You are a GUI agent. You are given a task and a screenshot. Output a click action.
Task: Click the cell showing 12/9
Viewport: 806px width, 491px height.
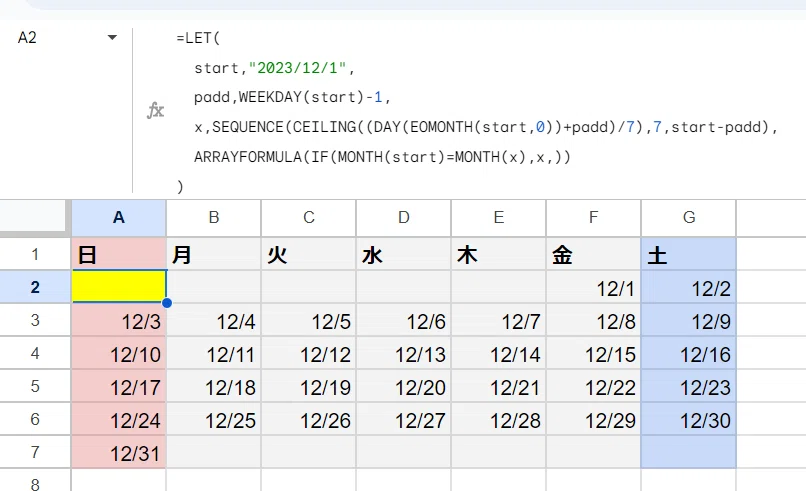pyautogui.click(x=689, y=320)
